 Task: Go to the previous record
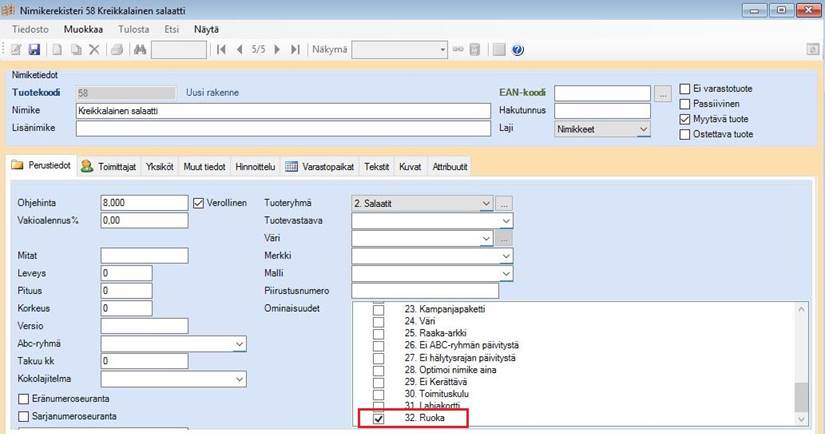(x=239, y=49)
